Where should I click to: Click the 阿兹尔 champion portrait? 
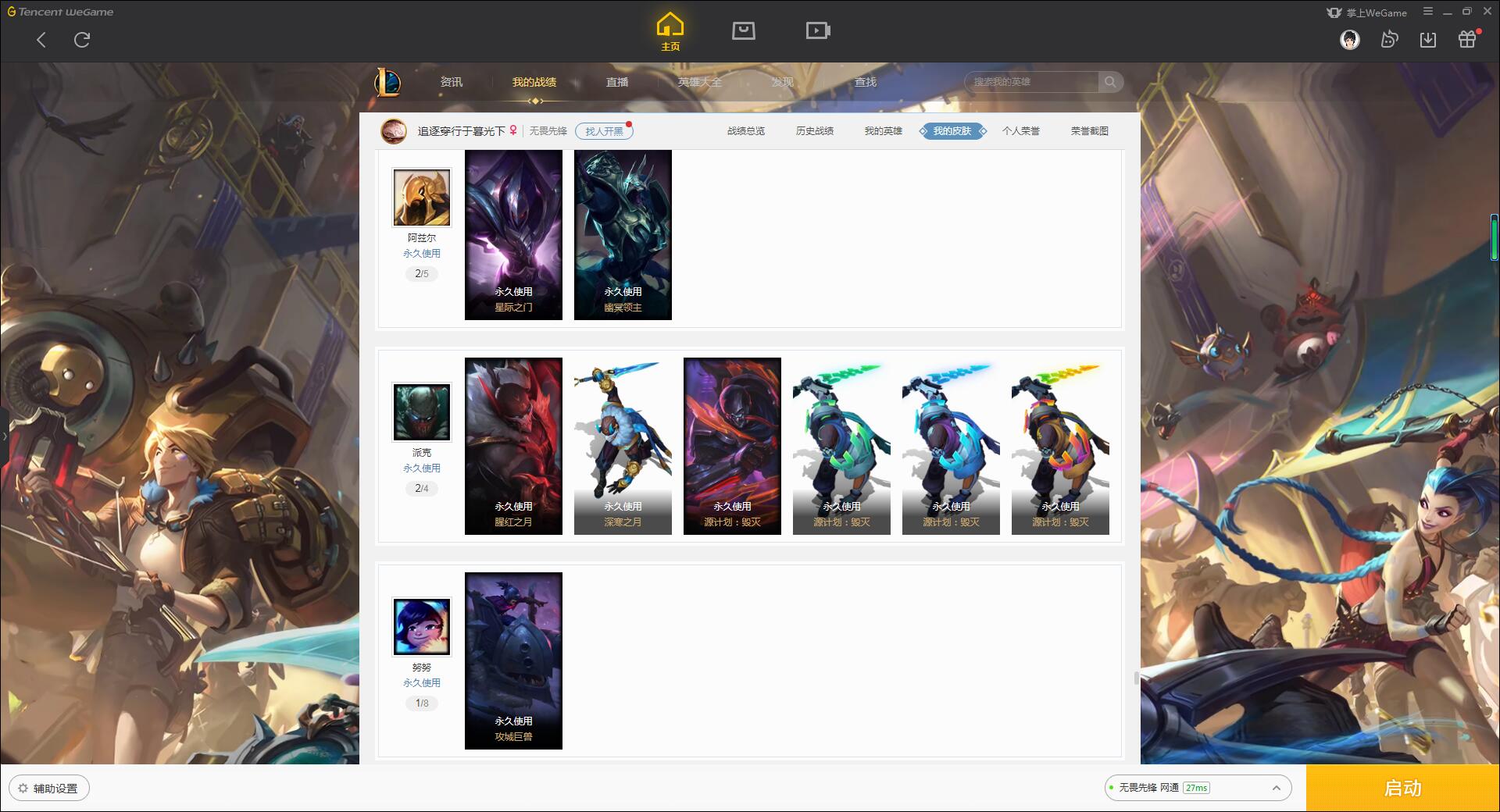pos(422,198)
